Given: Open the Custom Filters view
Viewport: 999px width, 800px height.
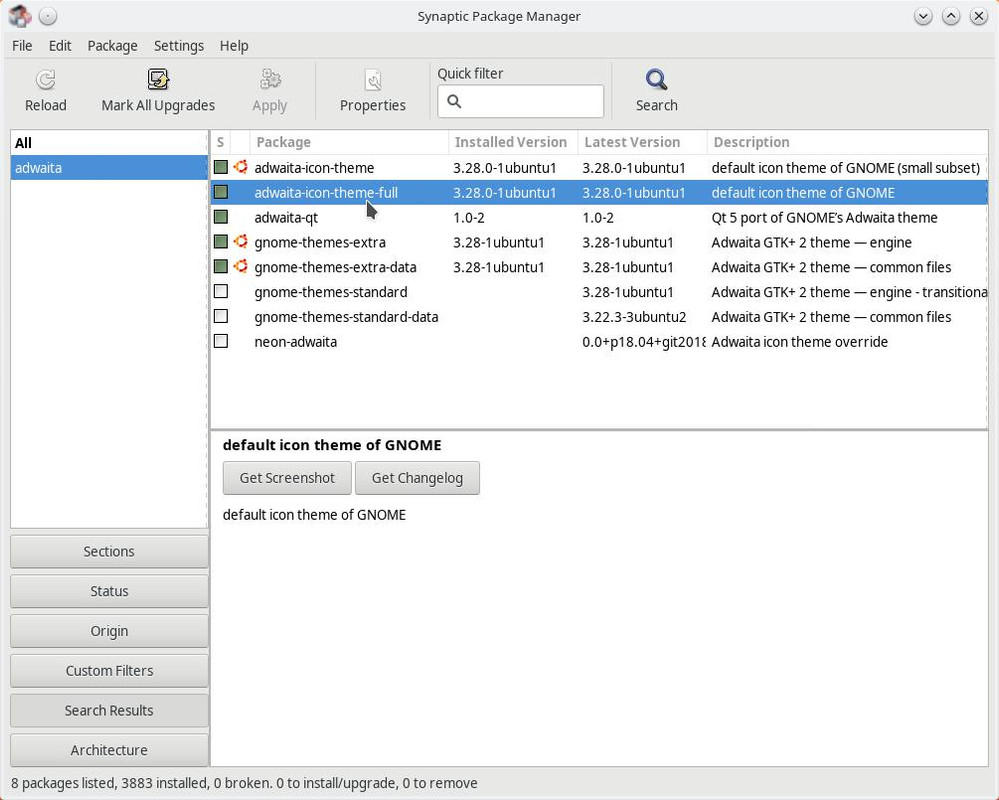Looking at the screenshot, I should pyautogui.click(x=109, y=671).
